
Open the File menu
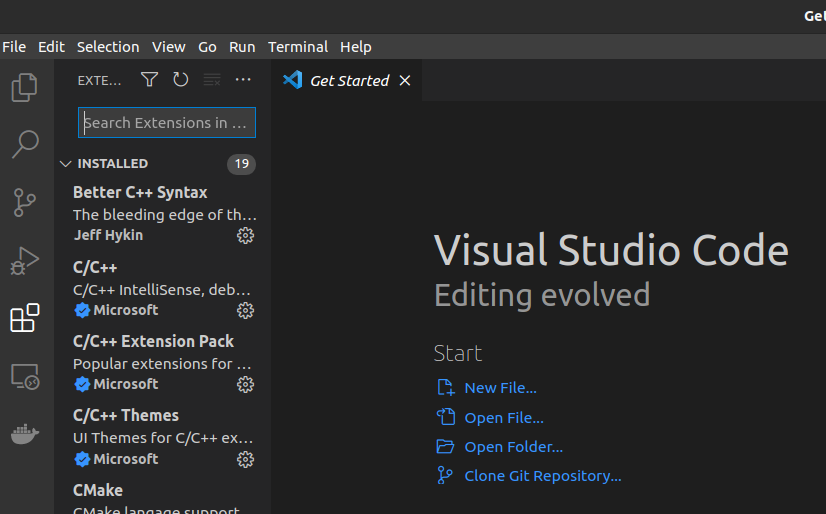14,47
